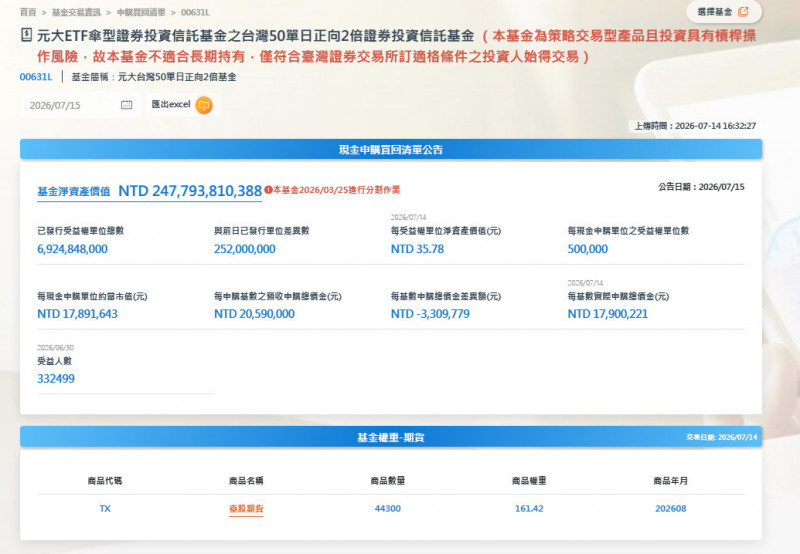Select actual subscription total NTD 17,900,221
The height and width of the screenshot is (554, 800).
pos(608,314)
